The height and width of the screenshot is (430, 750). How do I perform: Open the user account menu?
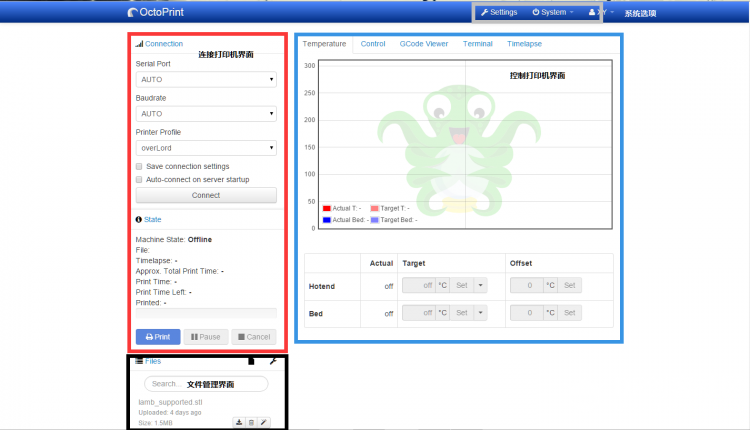(x=601, y=12)
